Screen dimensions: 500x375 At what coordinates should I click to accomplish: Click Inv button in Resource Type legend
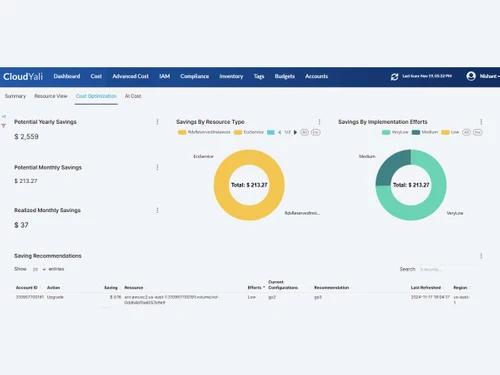coord(315,132)
